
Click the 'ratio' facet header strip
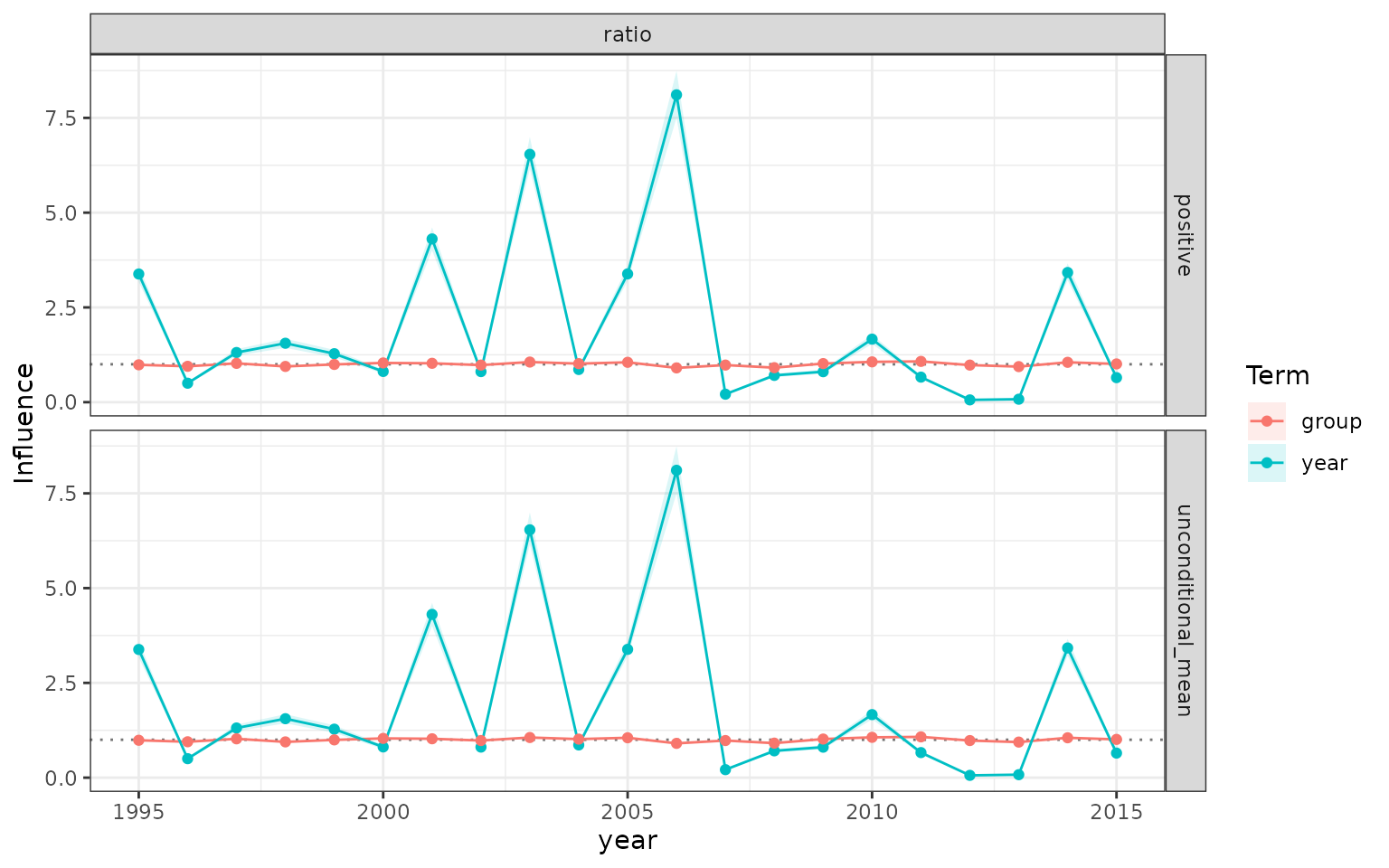[628, 34]
